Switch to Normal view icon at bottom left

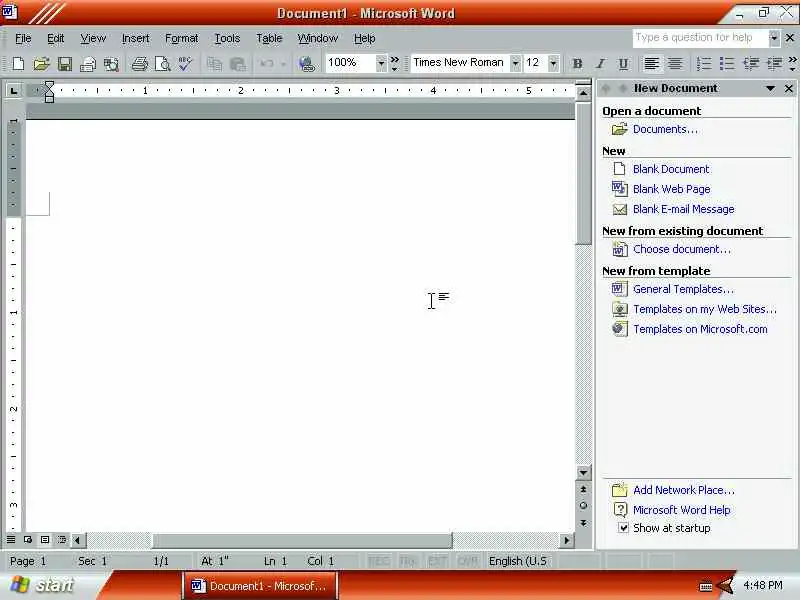tap(11, 539)
